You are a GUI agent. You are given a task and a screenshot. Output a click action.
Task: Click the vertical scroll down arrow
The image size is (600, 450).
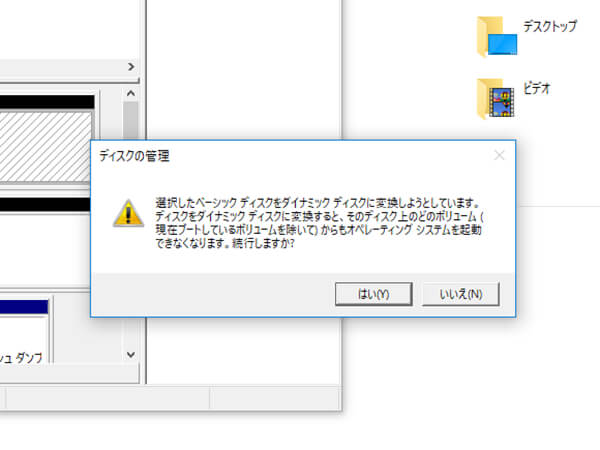coord(131,355)
